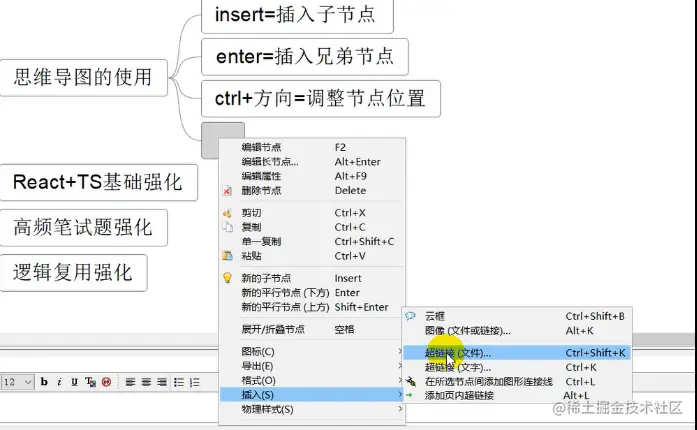
Task: Select the React+TS基础强化 node
Action: [x=98, y=182]
